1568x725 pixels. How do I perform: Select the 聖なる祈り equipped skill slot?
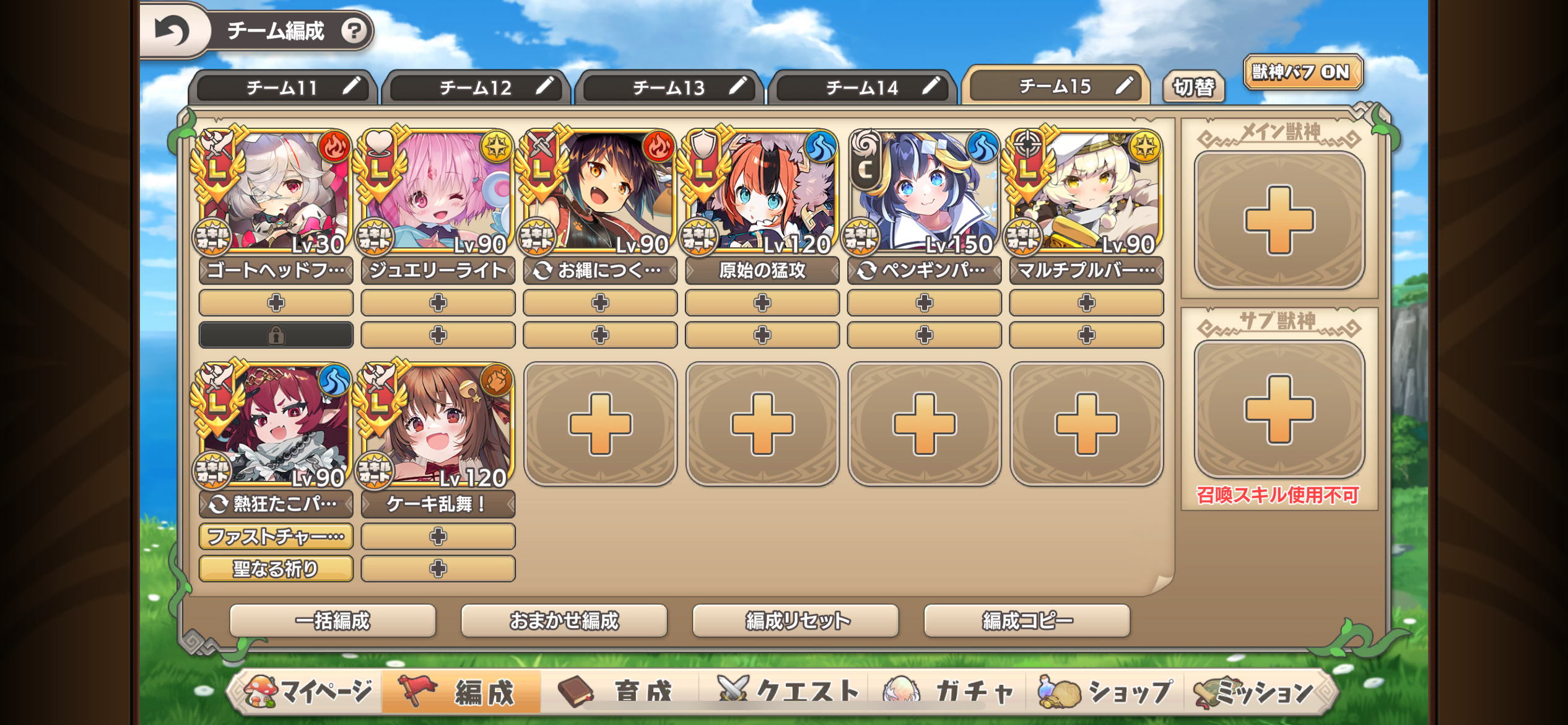click(276, 568)
